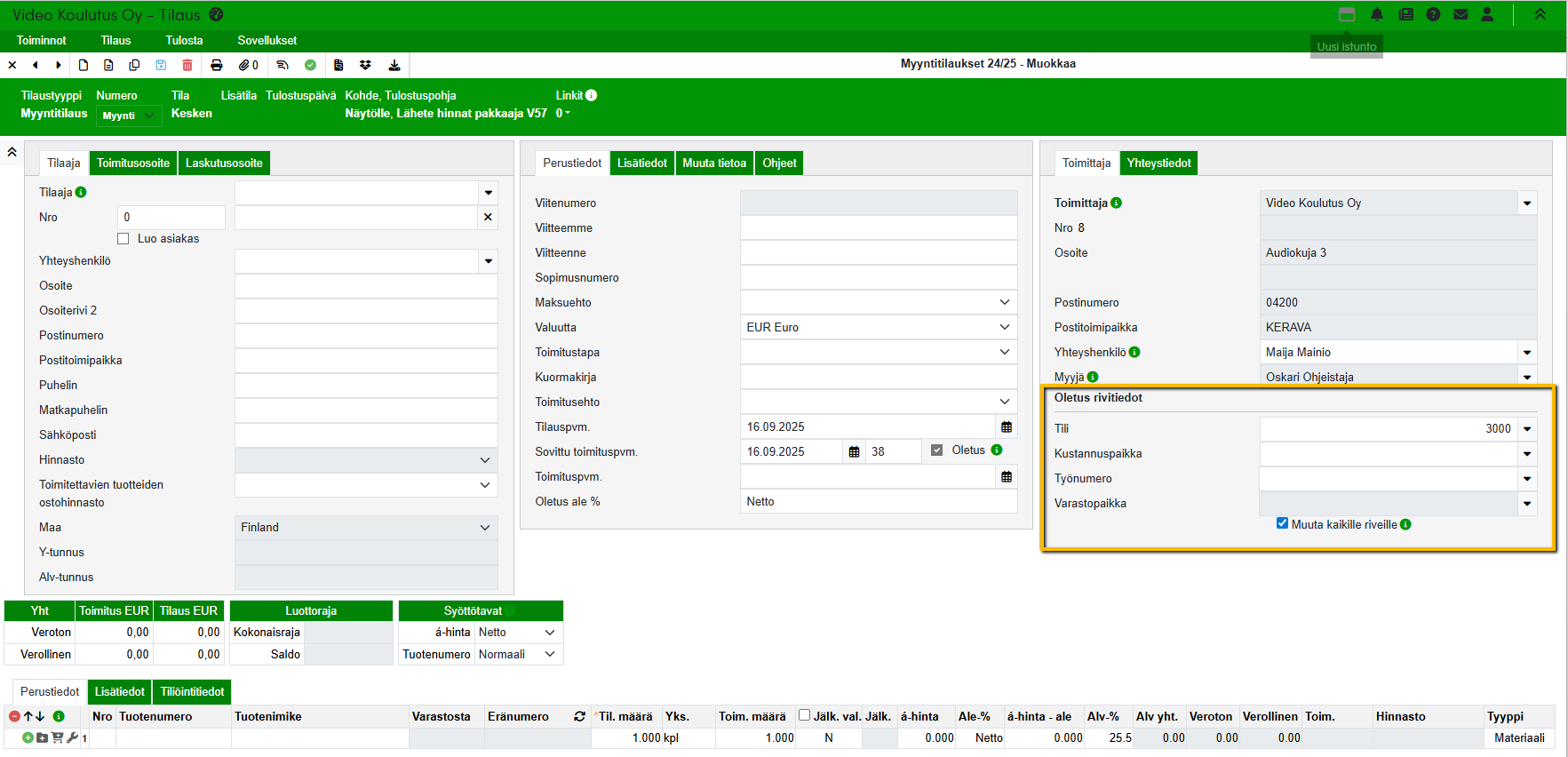Screen dimensions: 1568x757
Task: Click the Dropbox icon in toolbar
Action: pyautogui.click(x=365, y=65)
